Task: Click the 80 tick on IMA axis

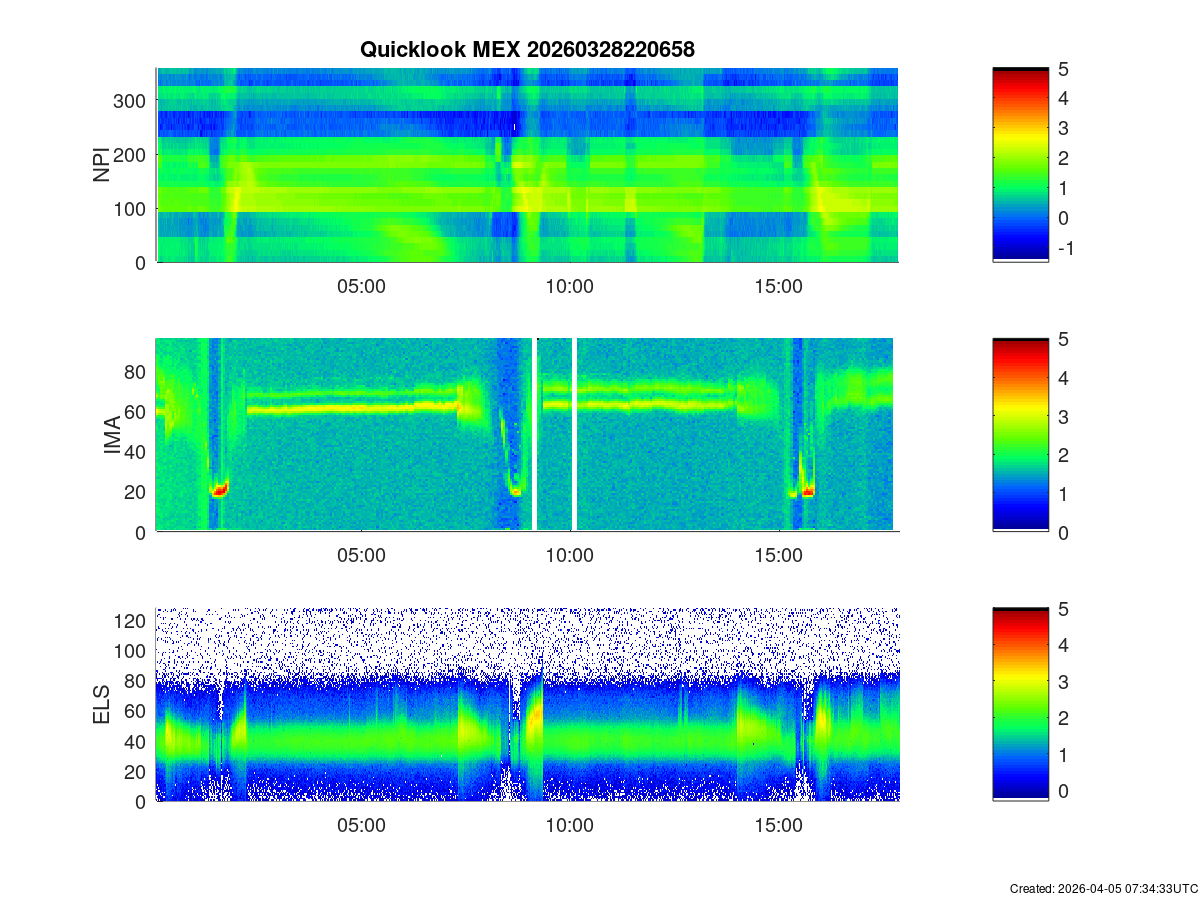Action: click(x=136, y=372)
